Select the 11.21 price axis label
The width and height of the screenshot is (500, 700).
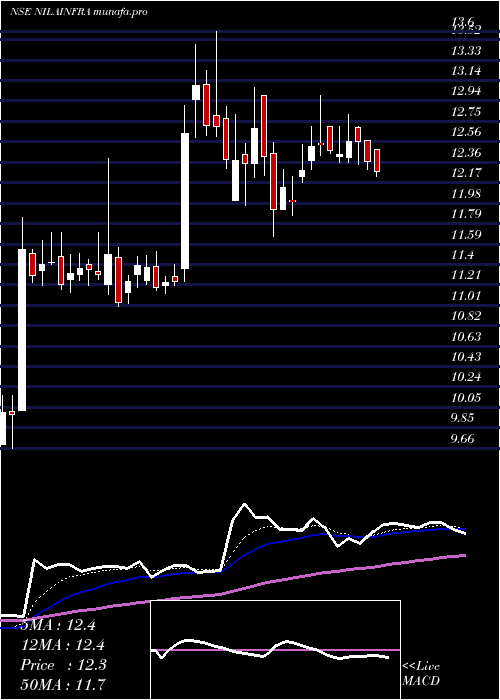pyautogui.click(x=466, y=275)
